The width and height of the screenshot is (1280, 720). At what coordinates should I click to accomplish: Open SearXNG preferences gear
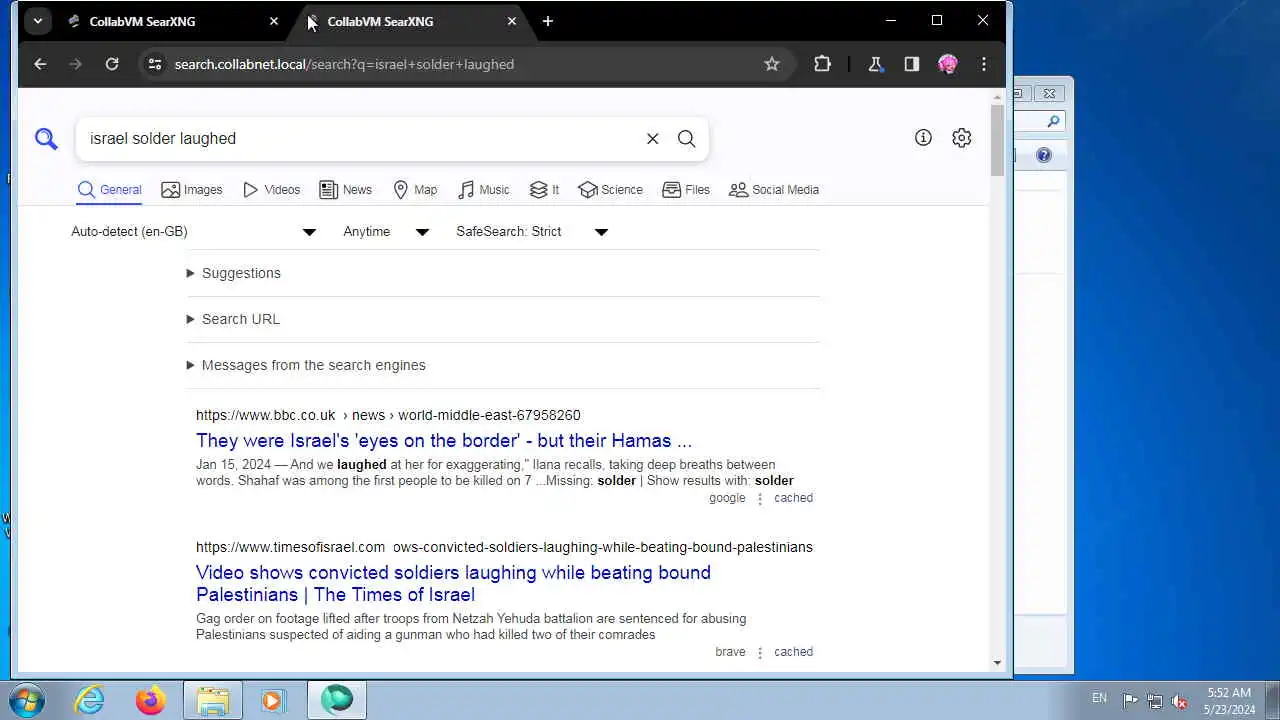(961, 138)
